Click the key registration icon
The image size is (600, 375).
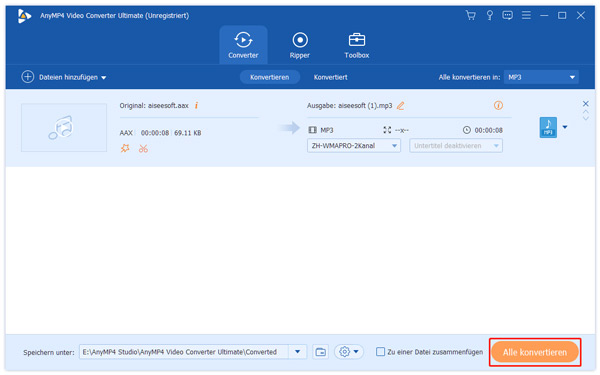489,15
